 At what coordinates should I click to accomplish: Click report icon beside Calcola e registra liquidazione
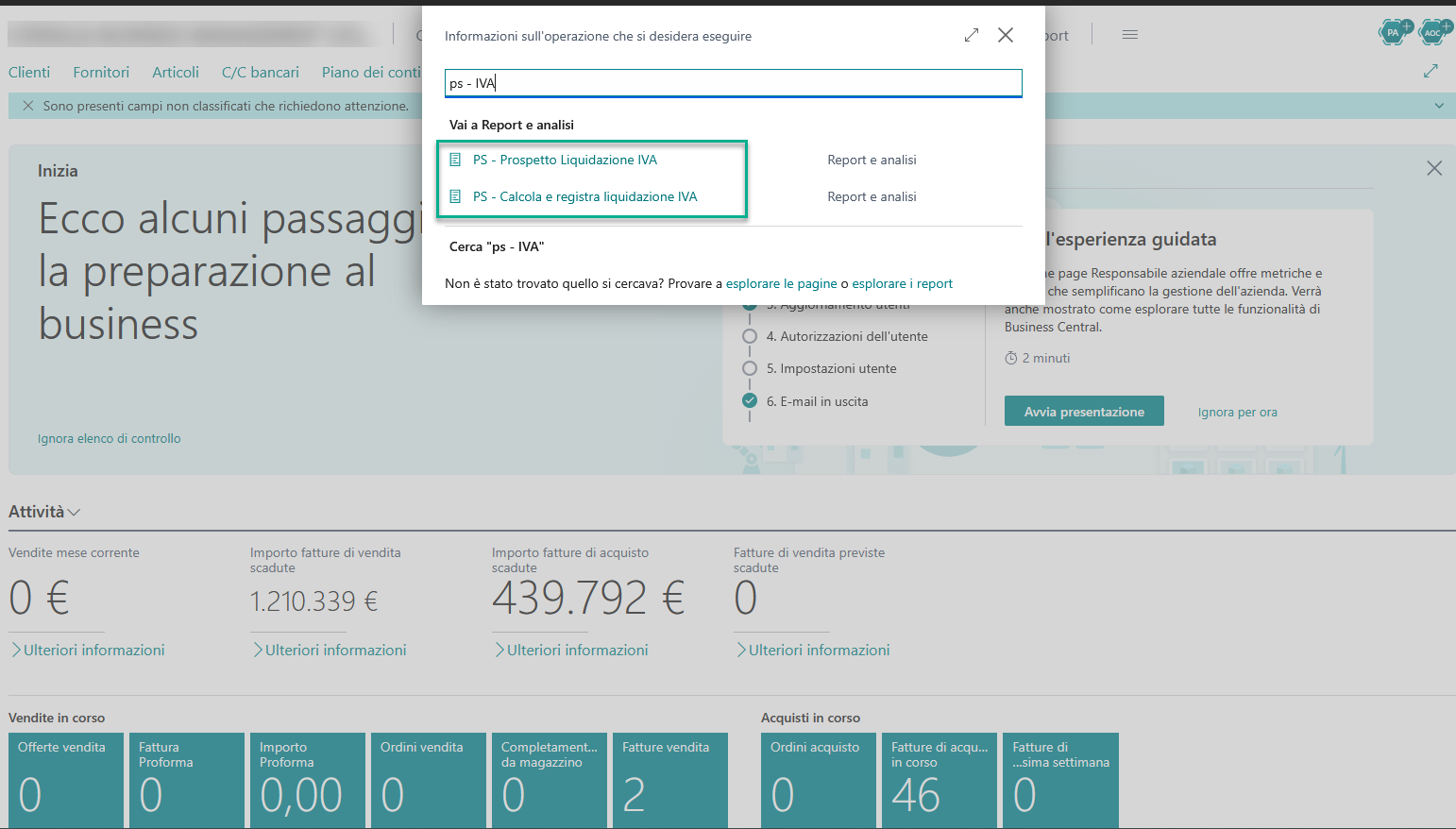455,196
